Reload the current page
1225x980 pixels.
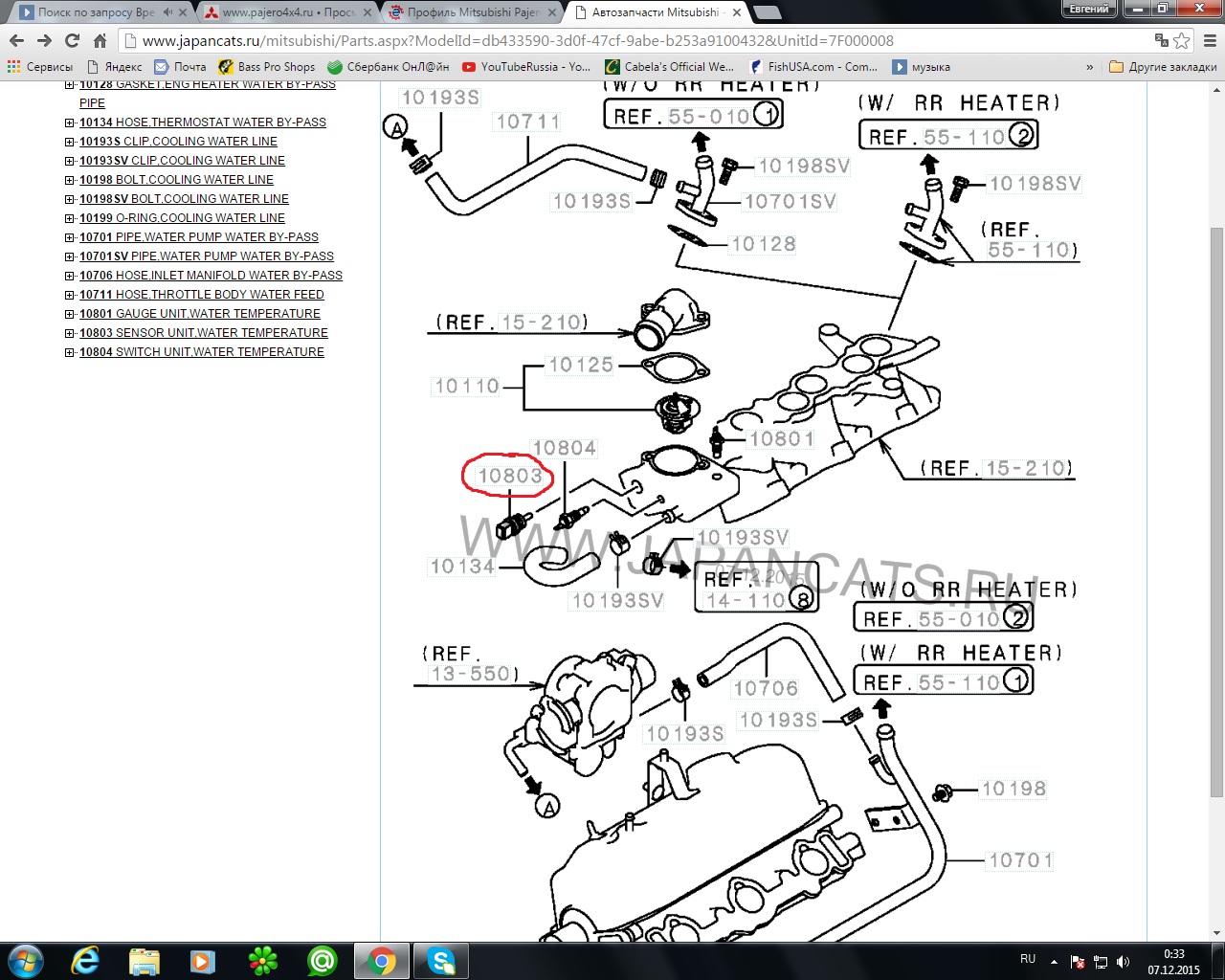pyautogui.click(x=72, y=40)
